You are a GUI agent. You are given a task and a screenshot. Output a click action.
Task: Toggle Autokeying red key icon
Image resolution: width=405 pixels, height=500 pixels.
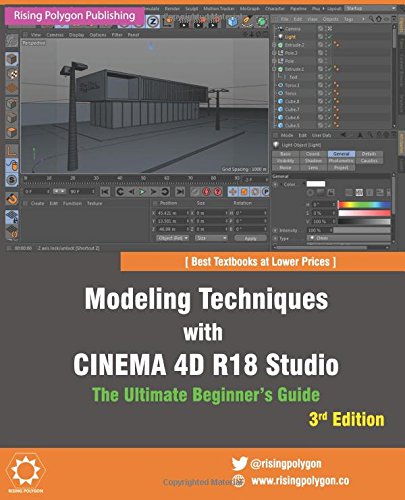[x=206, y=192]
